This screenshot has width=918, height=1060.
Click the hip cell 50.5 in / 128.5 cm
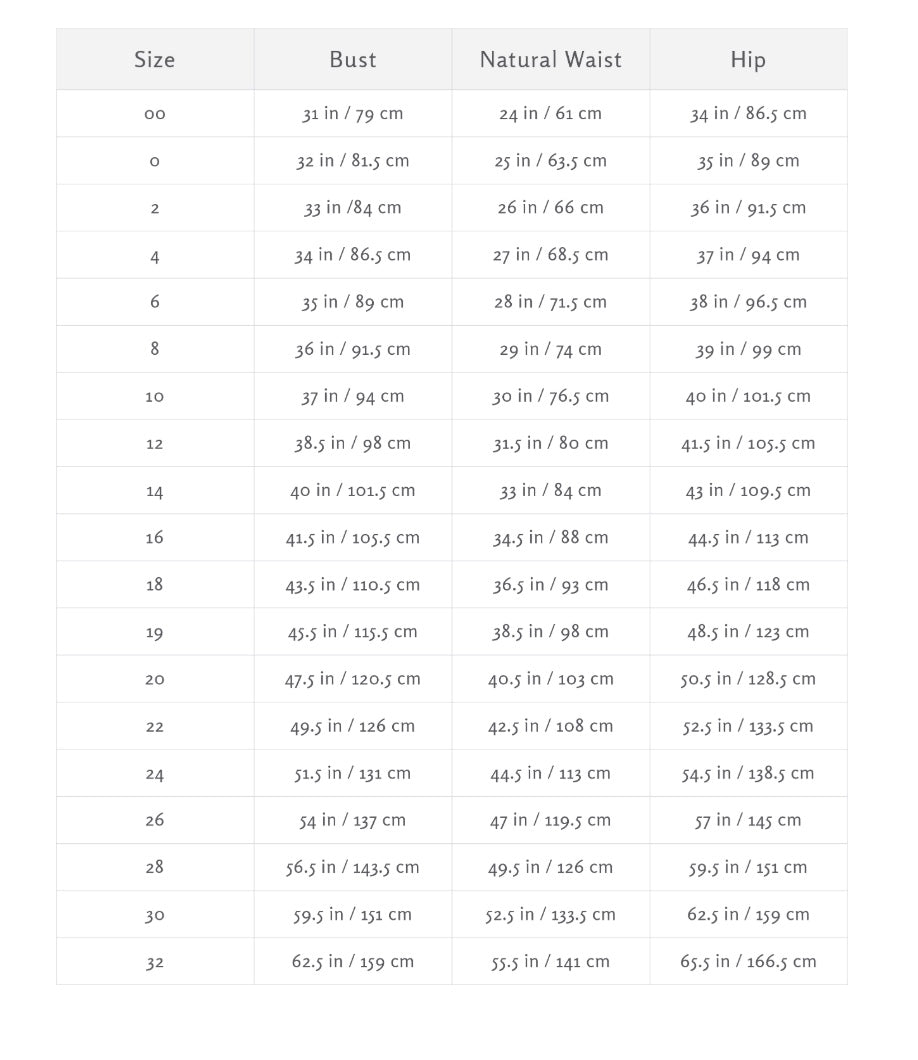(748, 679)
